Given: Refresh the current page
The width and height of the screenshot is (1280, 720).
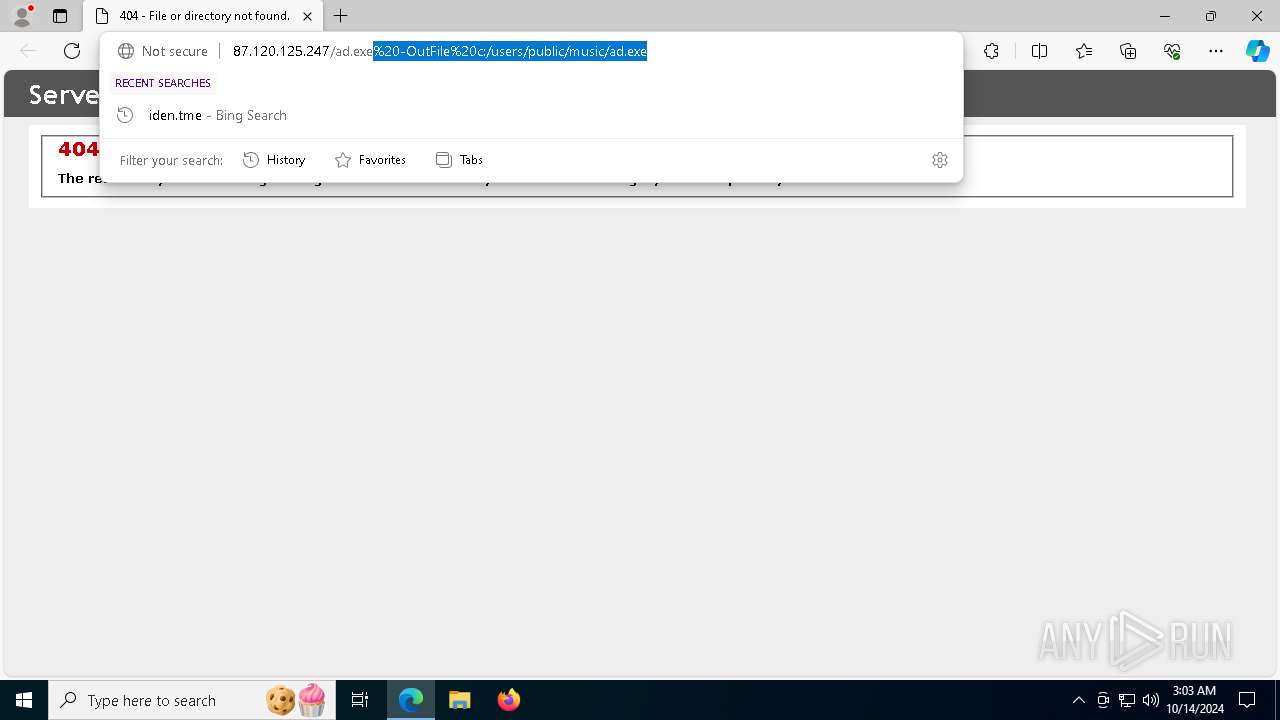Looking at the screenshot, I should (x=72, y=51).
